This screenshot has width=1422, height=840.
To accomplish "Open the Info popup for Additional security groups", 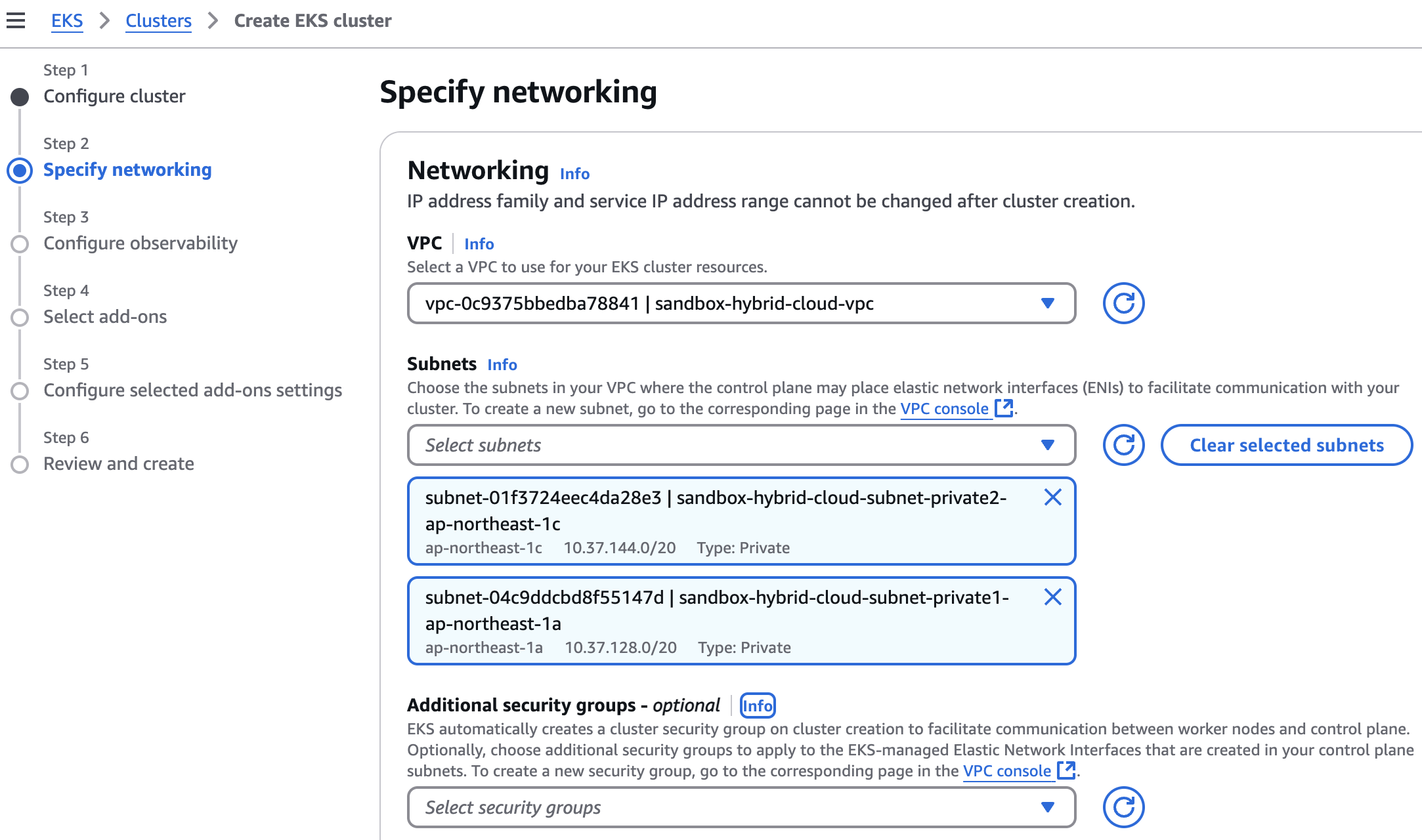I will click(x=757, y=705).
